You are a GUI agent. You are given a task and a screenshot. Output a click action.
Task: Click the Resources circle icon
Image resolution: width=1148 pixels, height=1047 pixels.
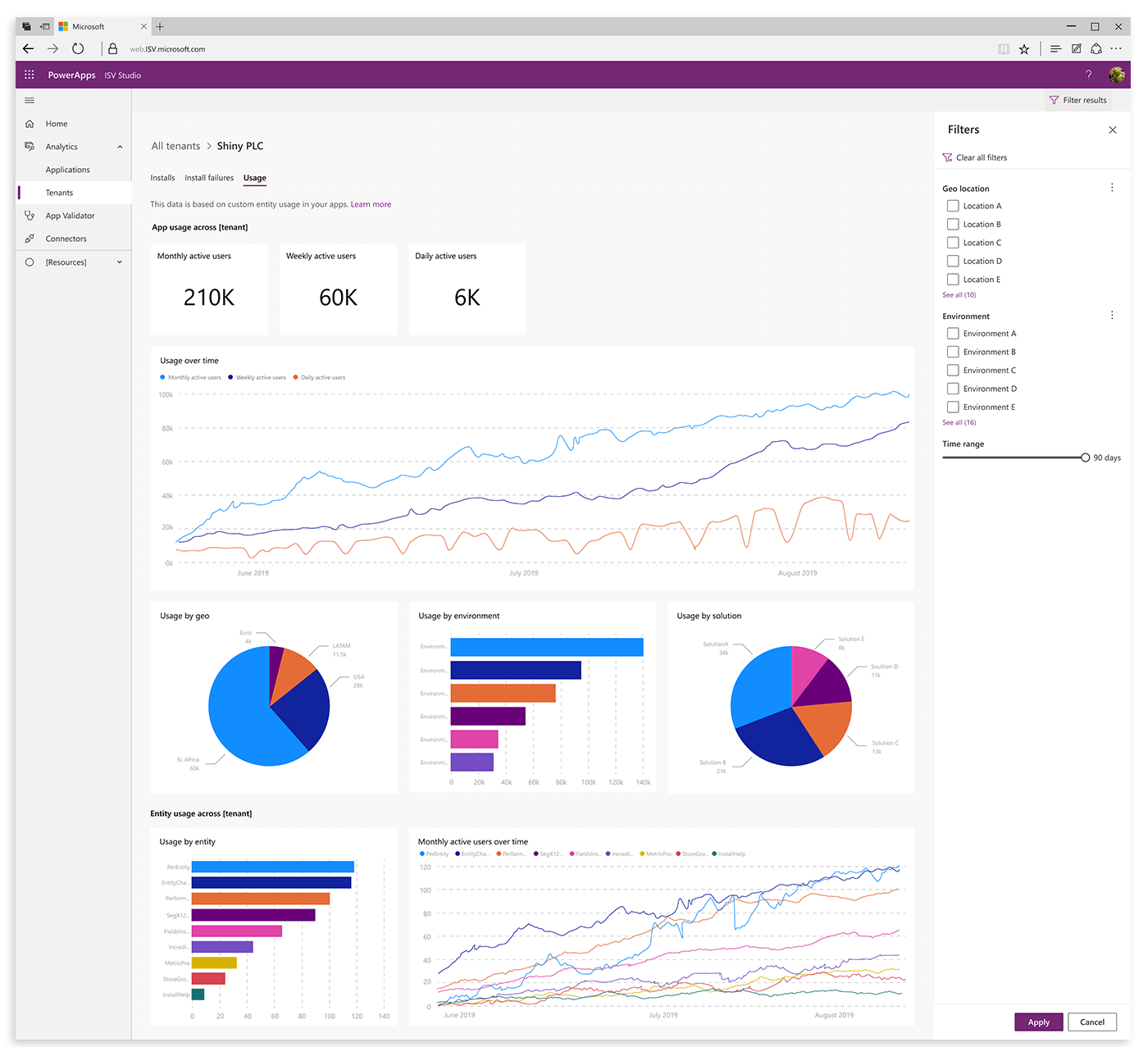[x=30, y=262]
